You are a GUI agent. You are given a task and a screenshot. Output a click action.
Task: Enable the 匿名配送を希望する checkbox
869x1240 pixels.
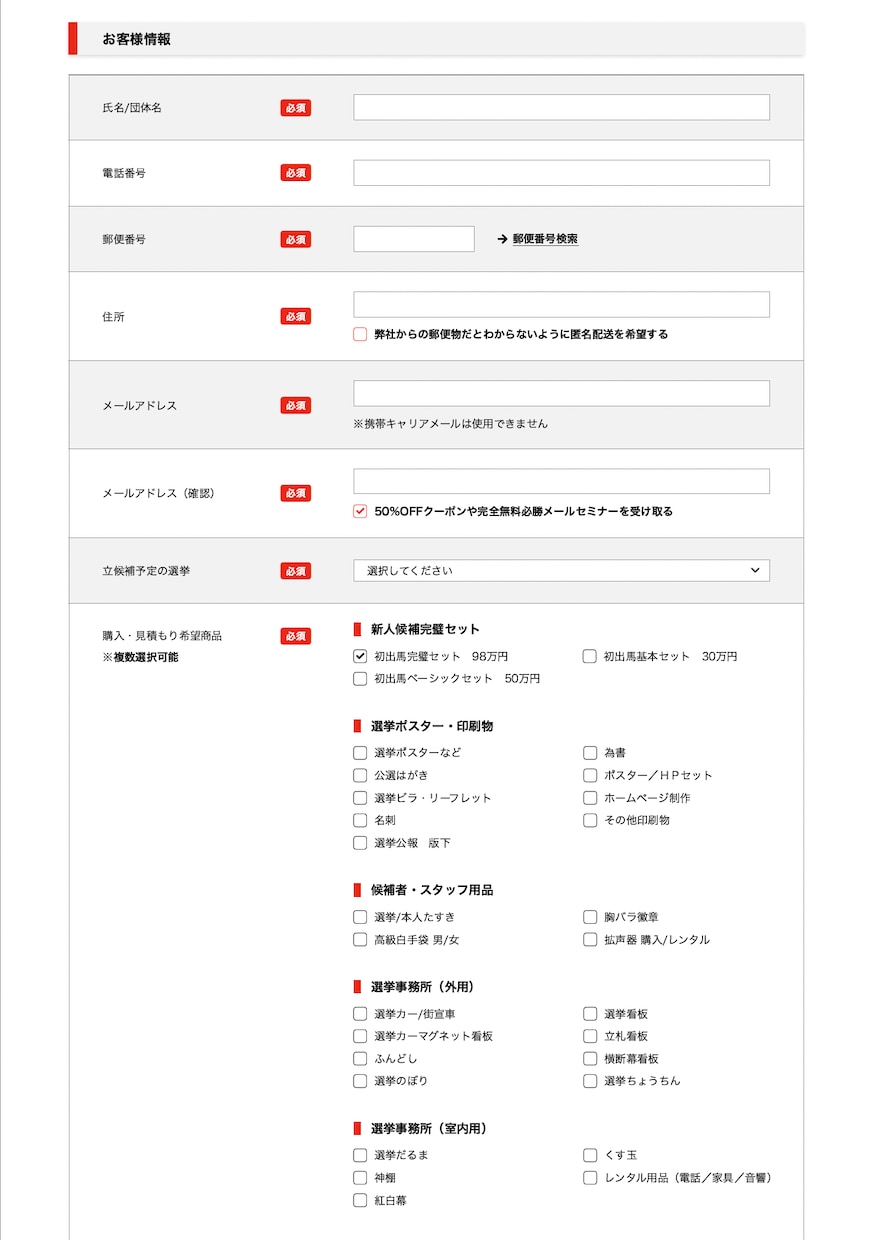360,334
